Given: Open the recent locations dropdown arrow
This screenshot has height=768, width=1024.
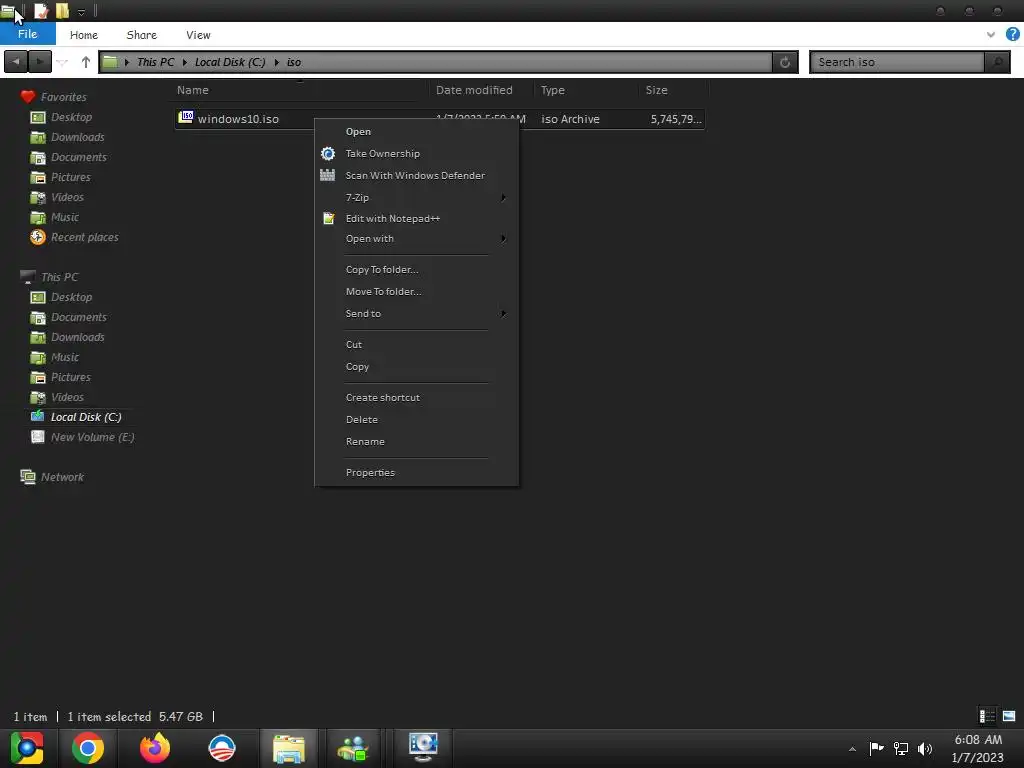Looking at the screenshot, I should 62,63.
